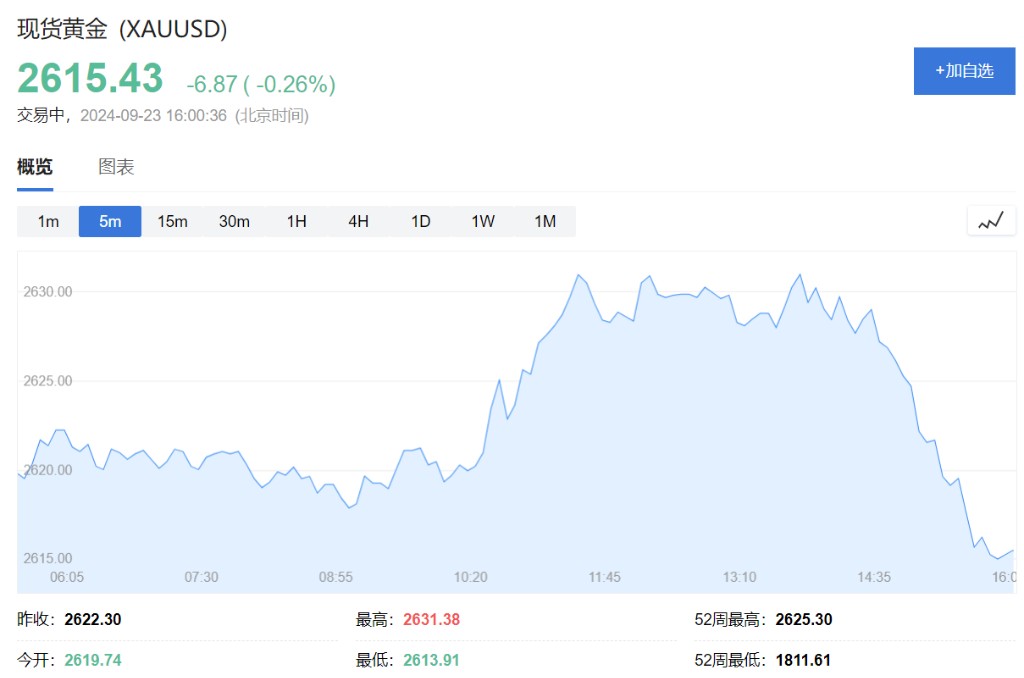Click the line chart type icon
The height and width of the screenshot is (678, 1024).
[990, 221]
